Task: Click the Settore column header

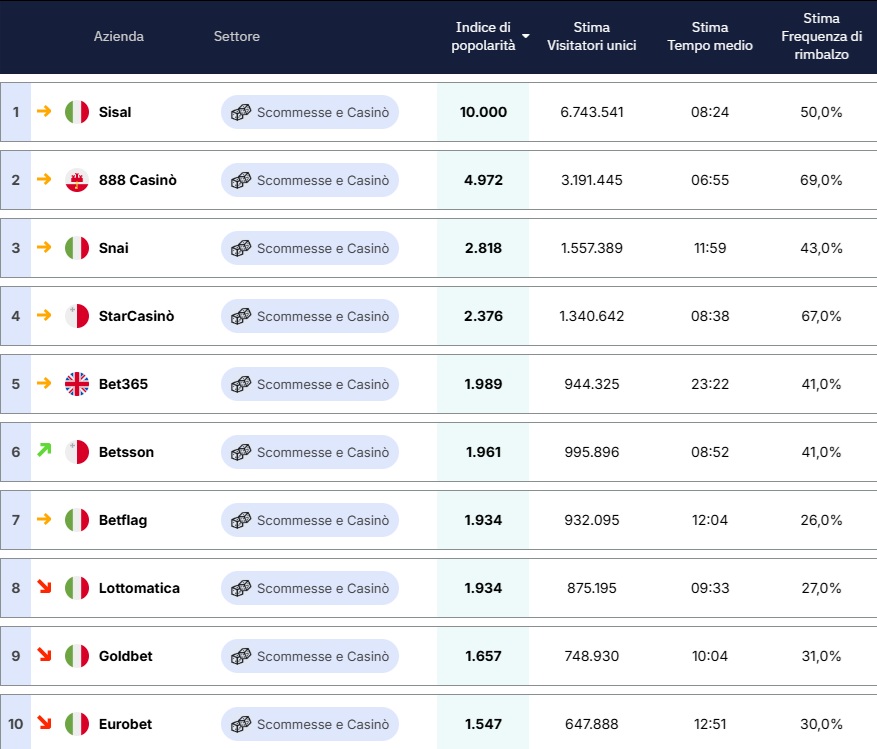Action: coord(236,36)
